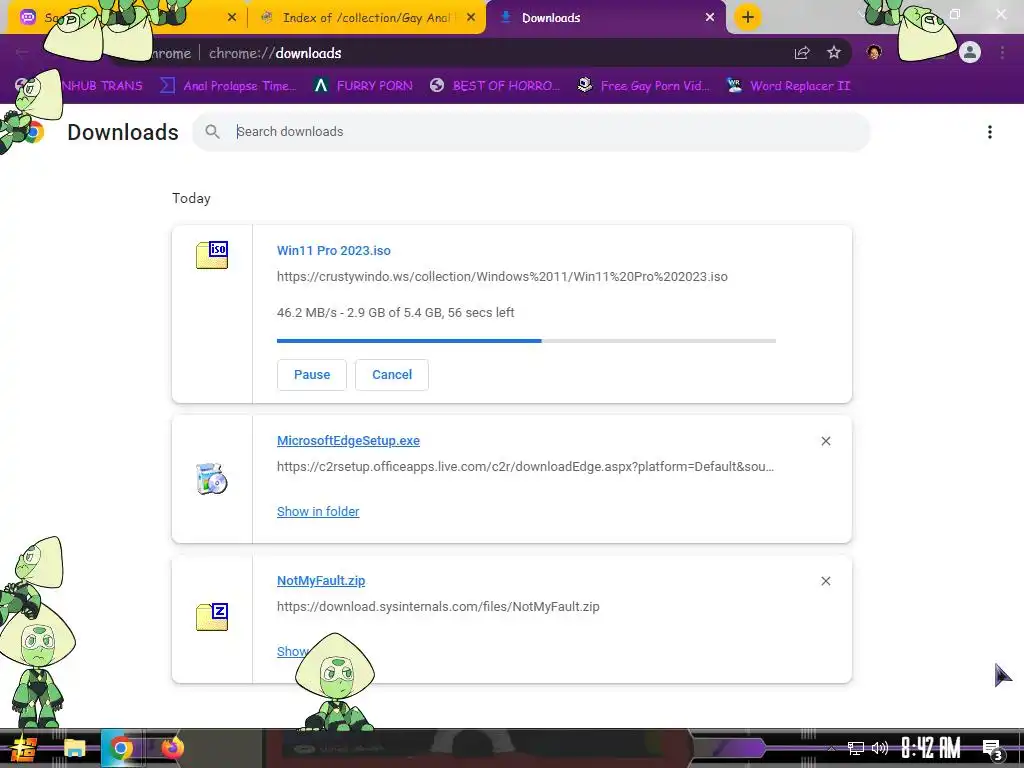The height and width of the screenshot is (768, 1024).
Task: Open the Anal Prolapse Time... bookmark
Action: (228, 86)
